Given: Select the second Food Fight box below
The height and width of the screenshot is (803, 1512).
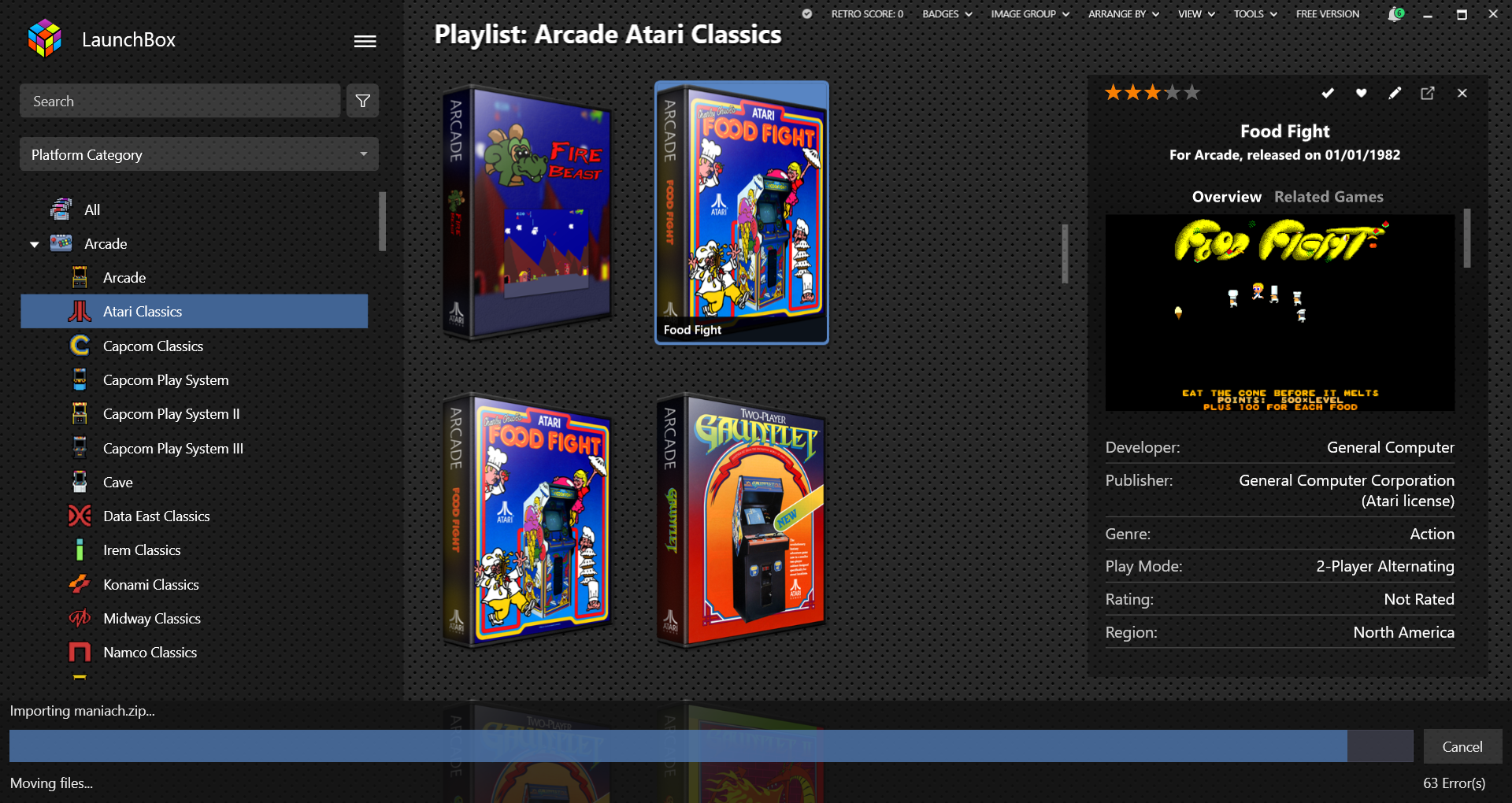Looking at the screenshot, I should (528, 520).
